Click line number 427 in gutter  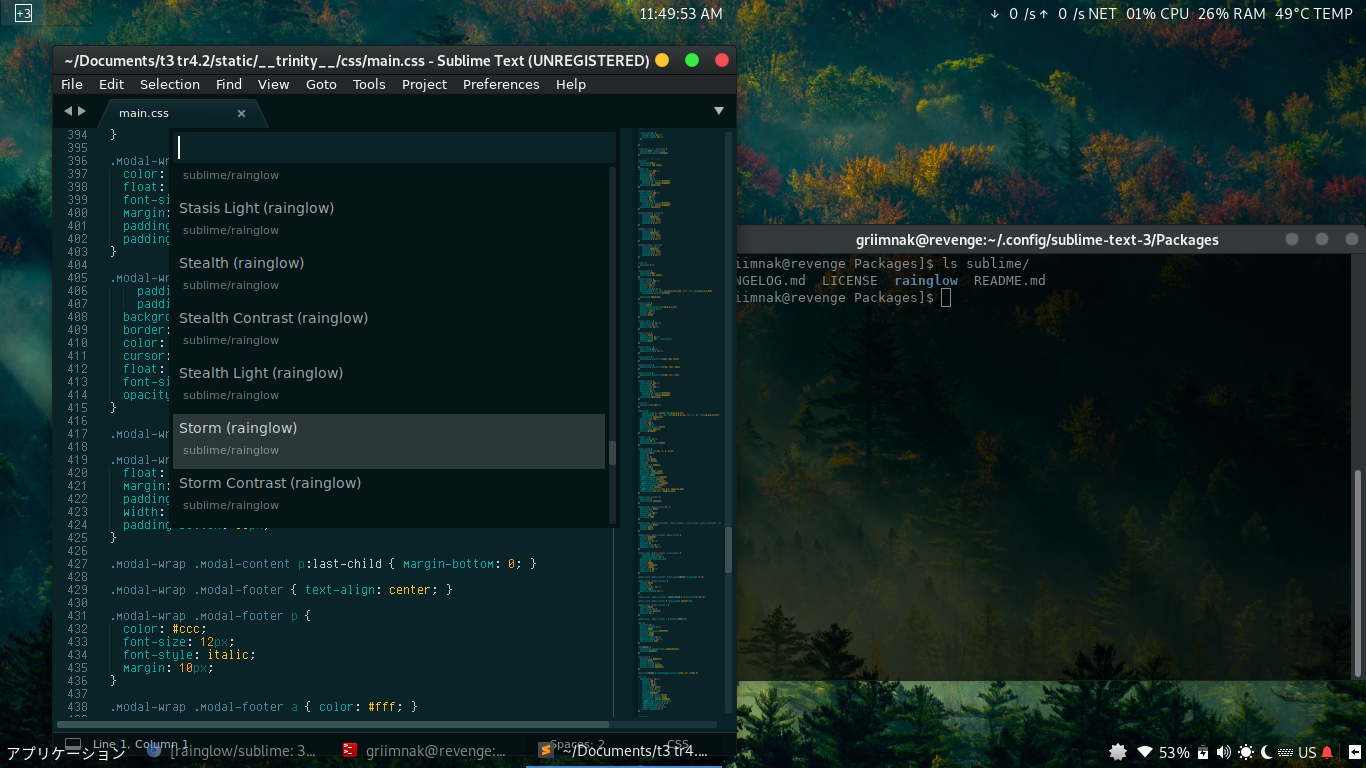[x=77, y=564]
